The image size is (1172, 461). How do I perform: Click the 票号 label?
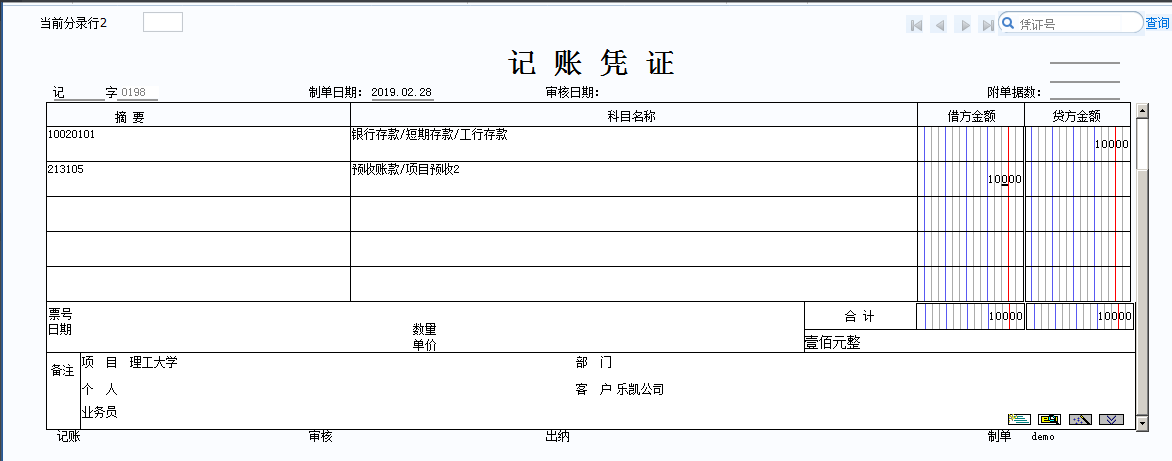tap(61, 315)
